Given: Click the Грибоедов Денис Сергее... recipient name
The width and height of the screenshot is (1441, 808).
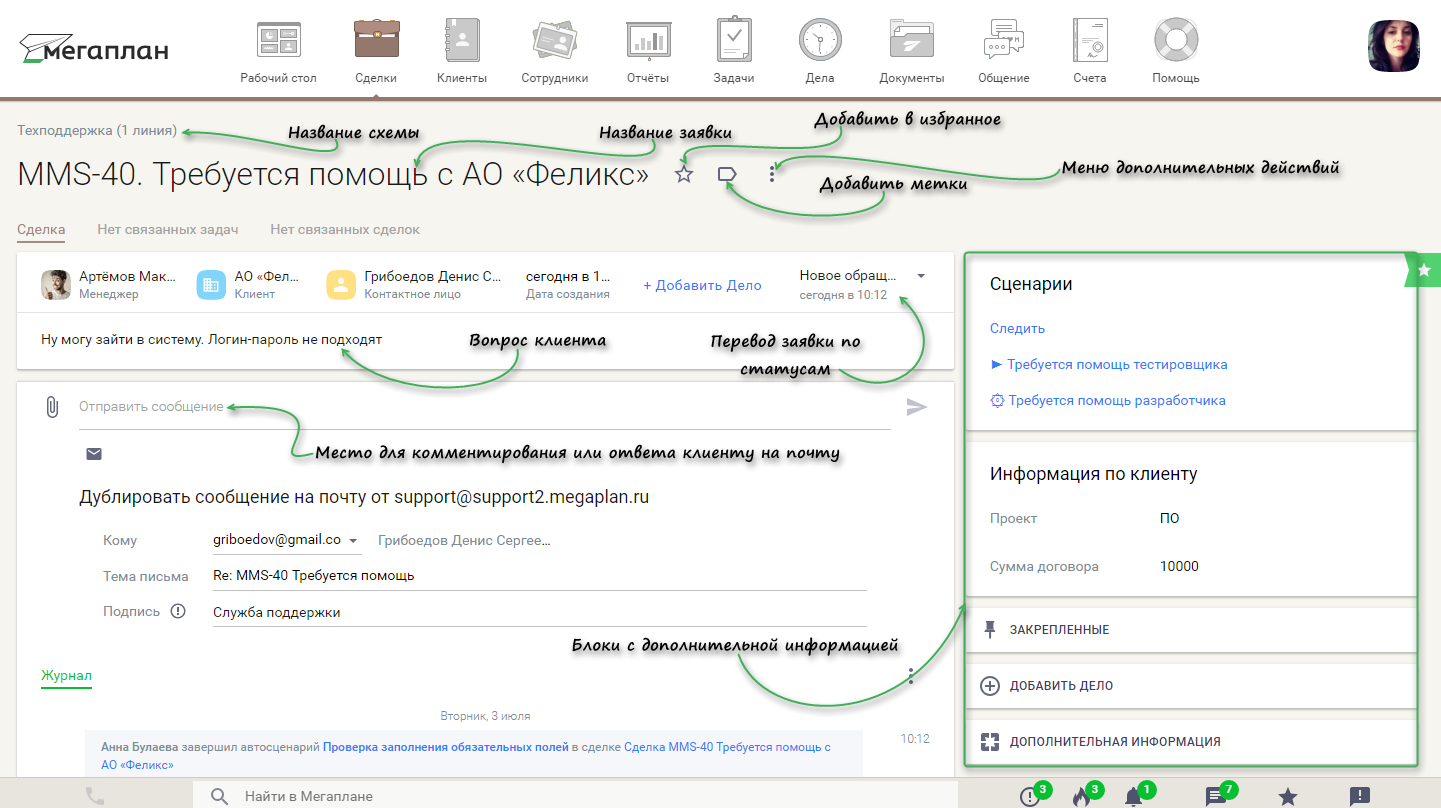Looking at the screenshot, I should pyautogui.click(x=465, y=540).
